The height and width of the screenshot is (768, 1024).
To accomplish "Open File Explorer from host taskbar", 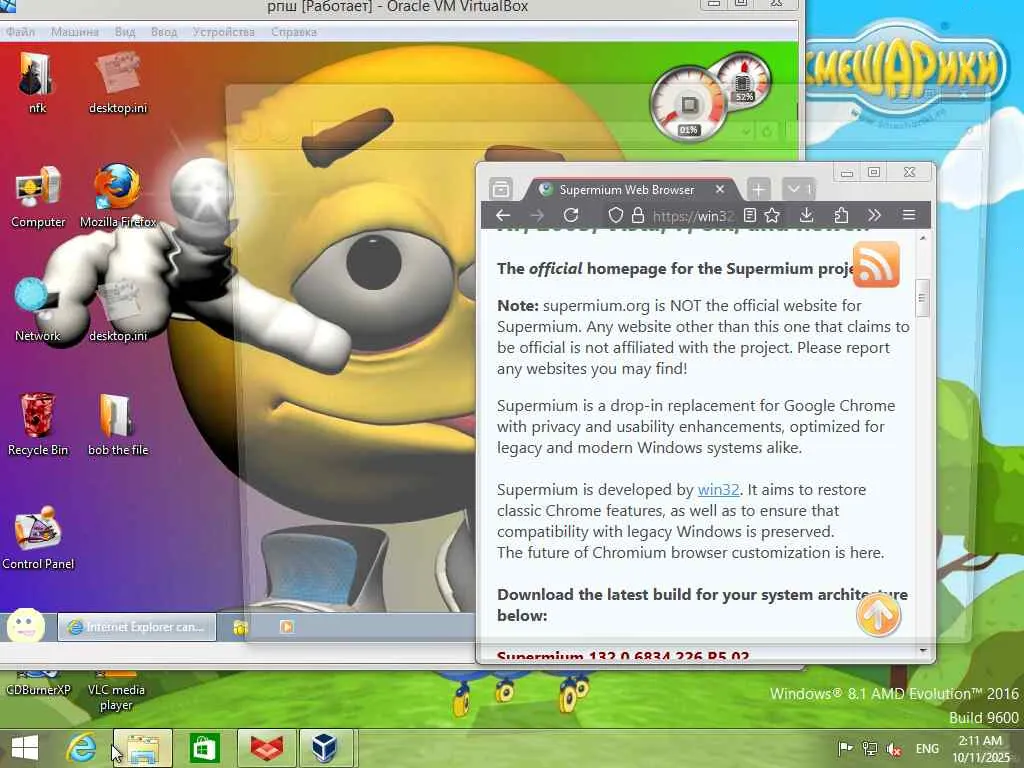I will click(143, 748).
